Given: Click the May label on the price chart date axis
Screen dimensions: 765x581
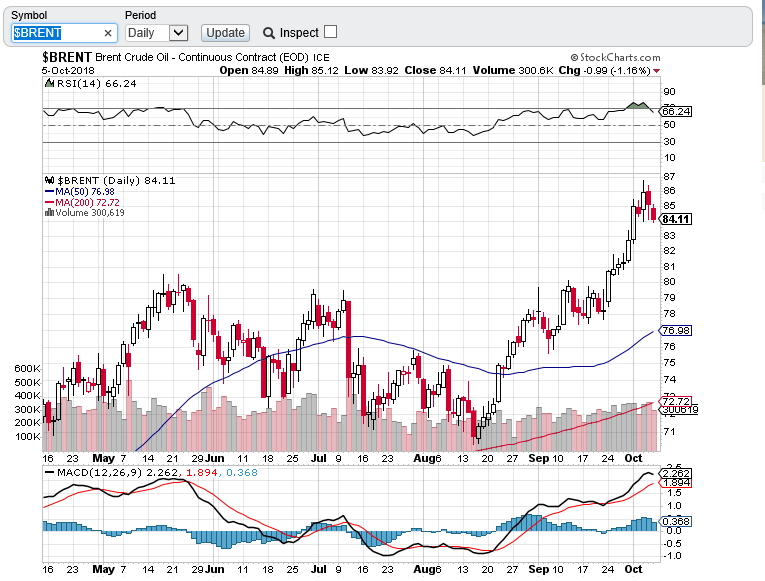Looking at the screenshot, I should point(103,459).
